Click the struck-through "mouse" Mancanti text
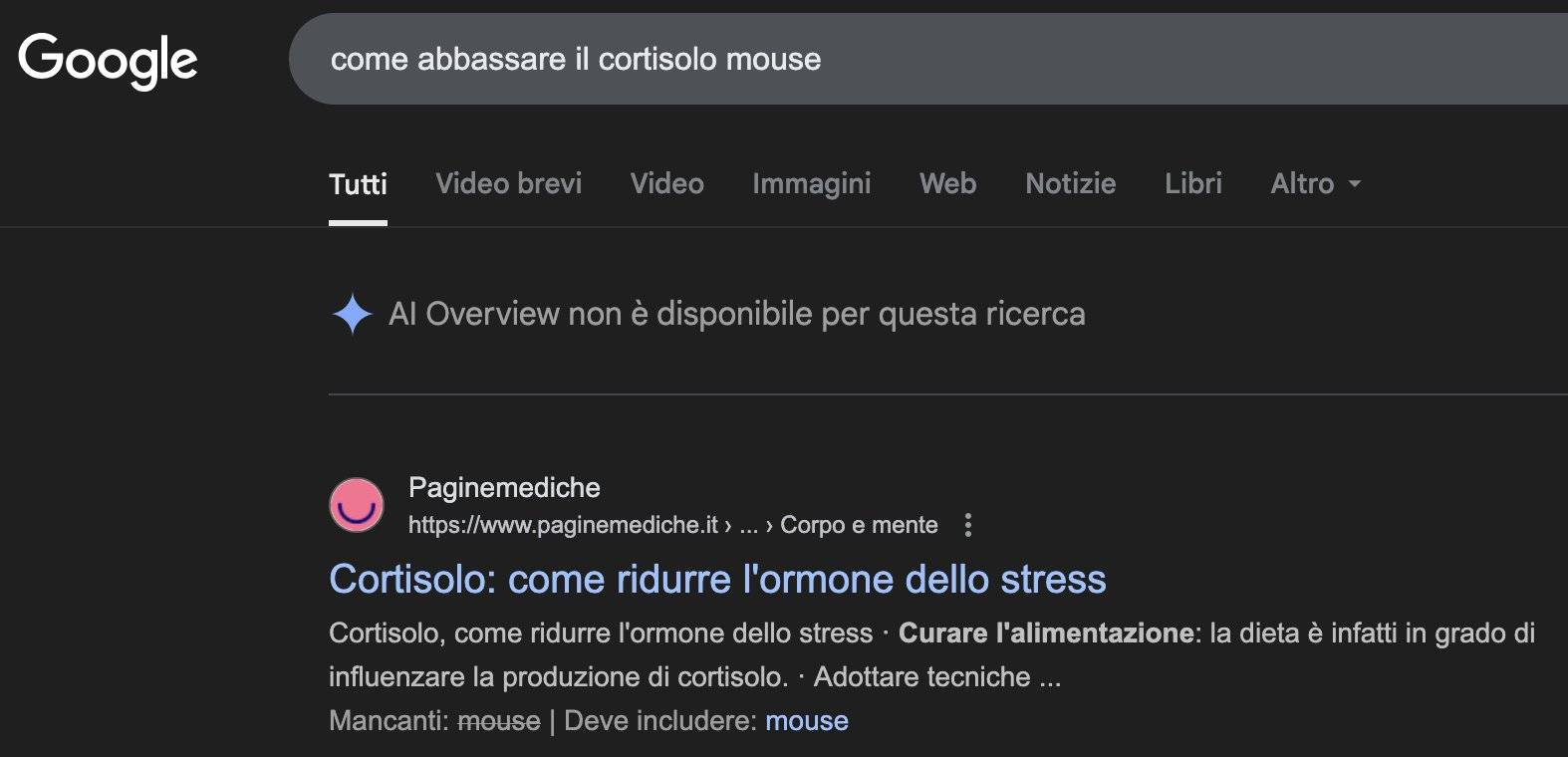 point(498,721)
